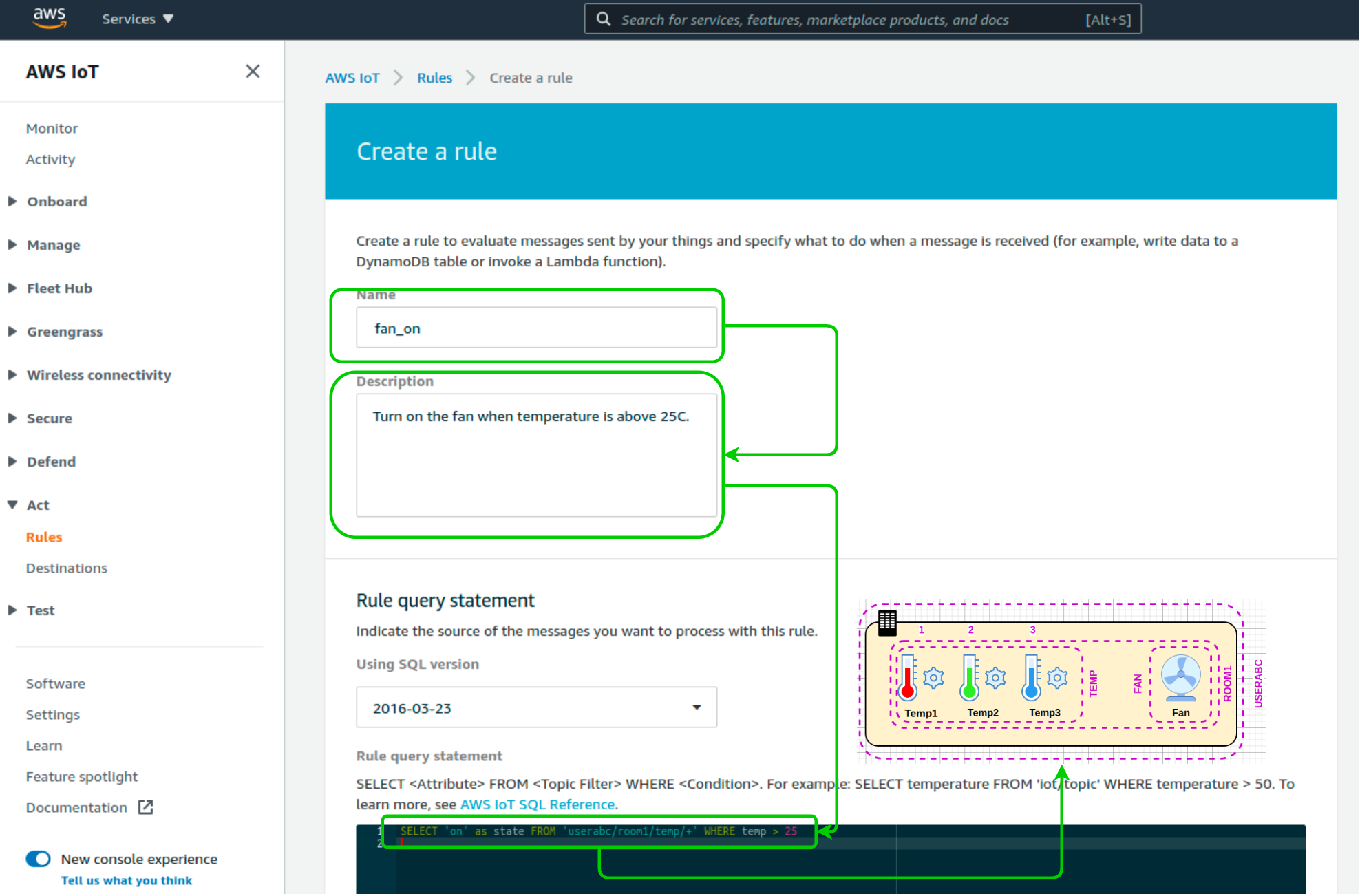
Task: Click the SQL query editor line
Action: point(599,831)
